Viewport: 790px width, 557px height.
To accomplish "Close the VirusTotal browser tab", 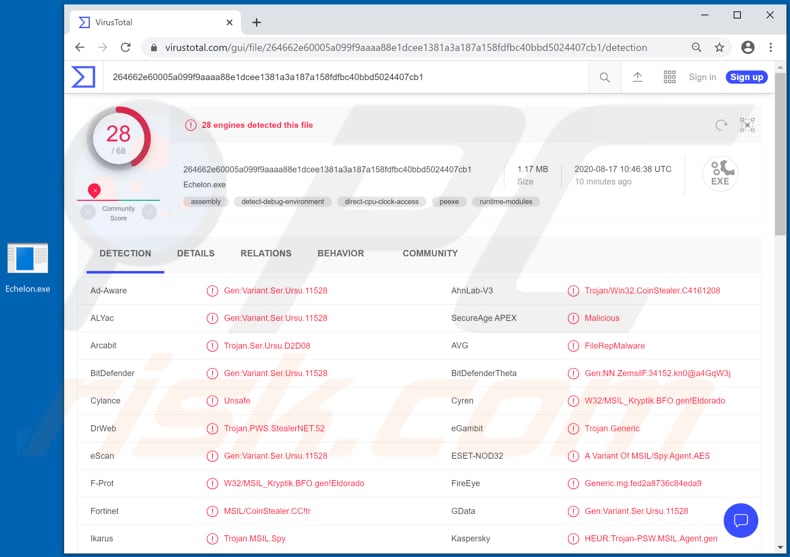I will (x=229, y=22).
